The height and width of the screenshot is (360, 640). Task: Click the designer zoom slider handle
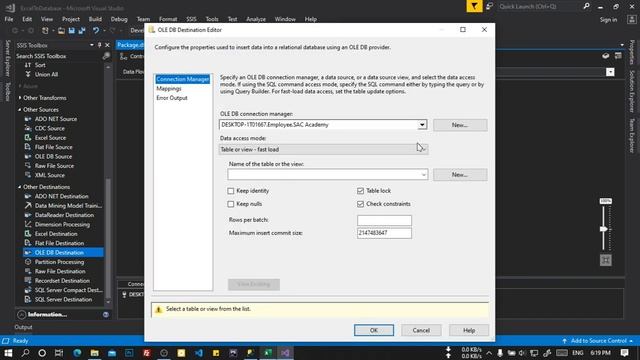pyautogui.click(x=604, y=229)
